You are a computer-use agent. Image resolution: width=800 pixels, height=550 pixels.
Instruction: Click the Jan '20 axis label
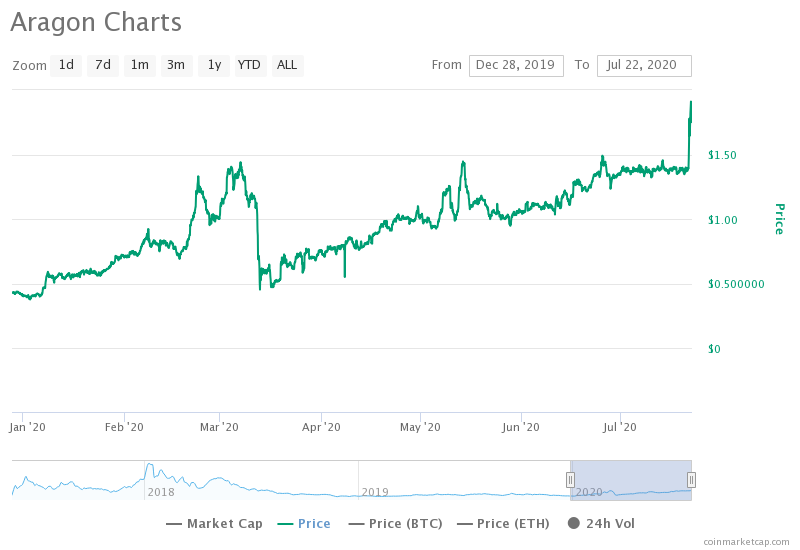tap(27, 427)
